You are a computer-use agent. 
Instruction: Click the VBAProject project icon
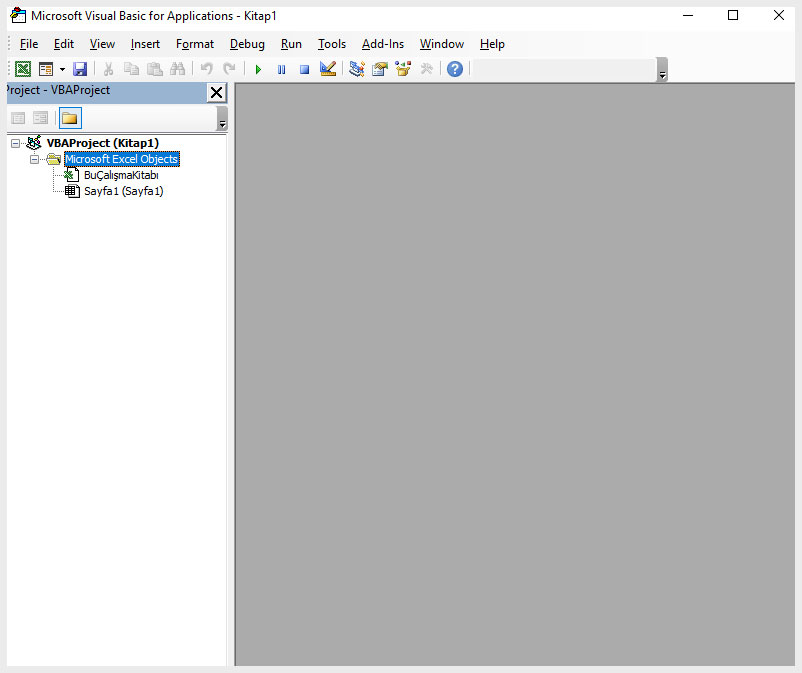(x=34, y=143)
